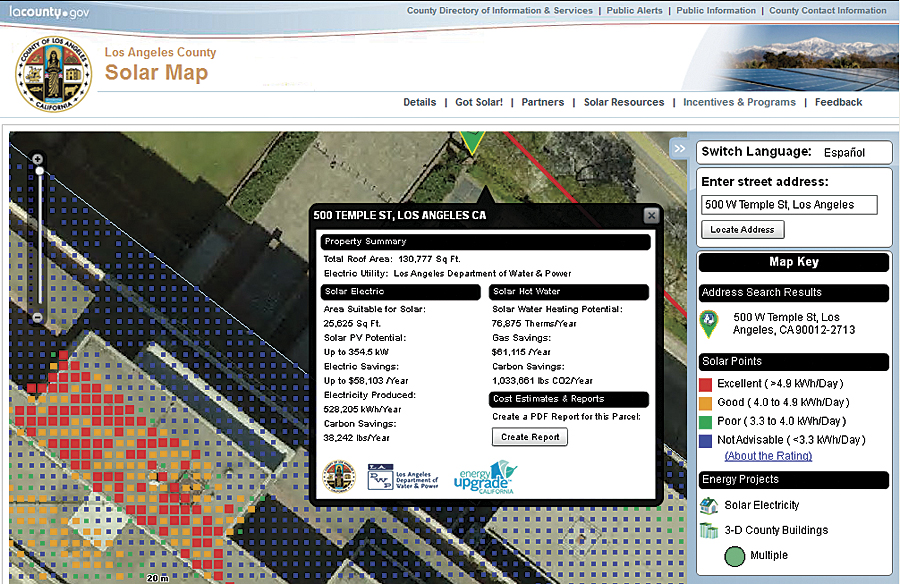Image resolution: width=900 pixels, height=584 pixels.
Task: Open County Directory of Information & Services link
Action: (x=499, y=10)
